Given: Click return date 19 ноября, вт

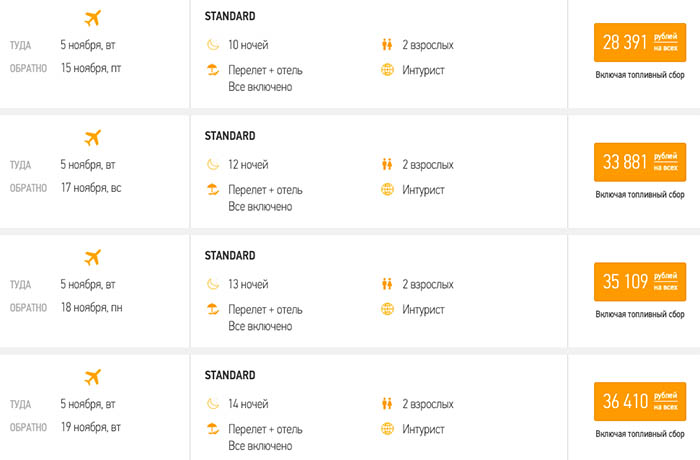Looking at the screenshot, I should coord(91,427).
